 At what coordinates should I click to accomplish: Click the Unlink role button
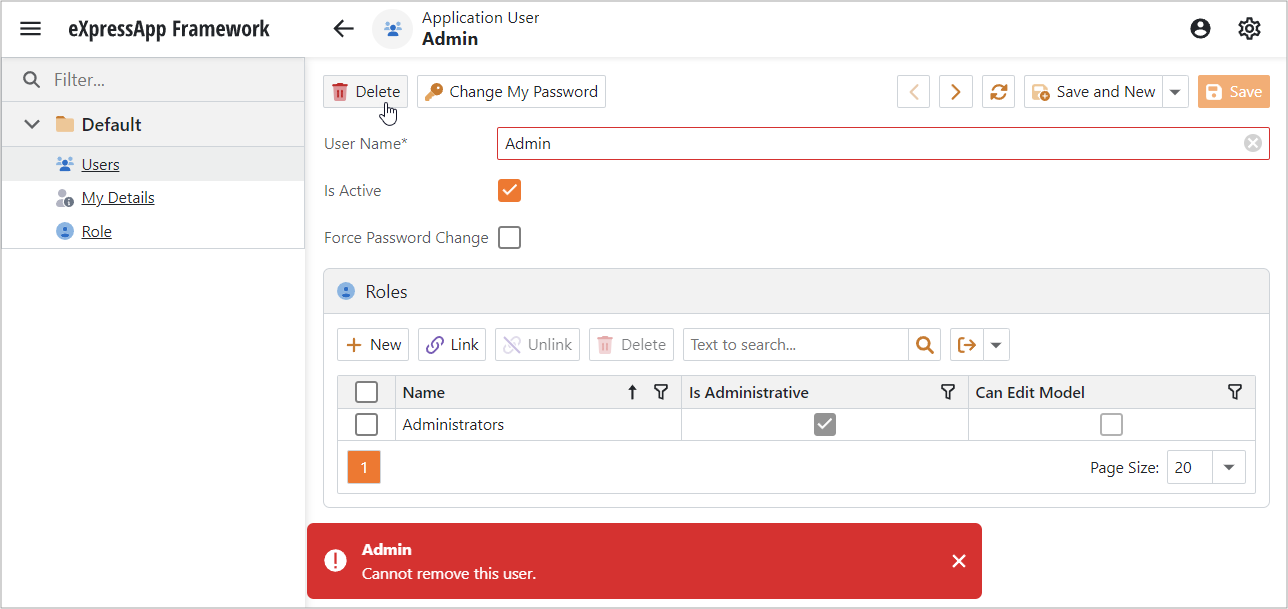537,344
